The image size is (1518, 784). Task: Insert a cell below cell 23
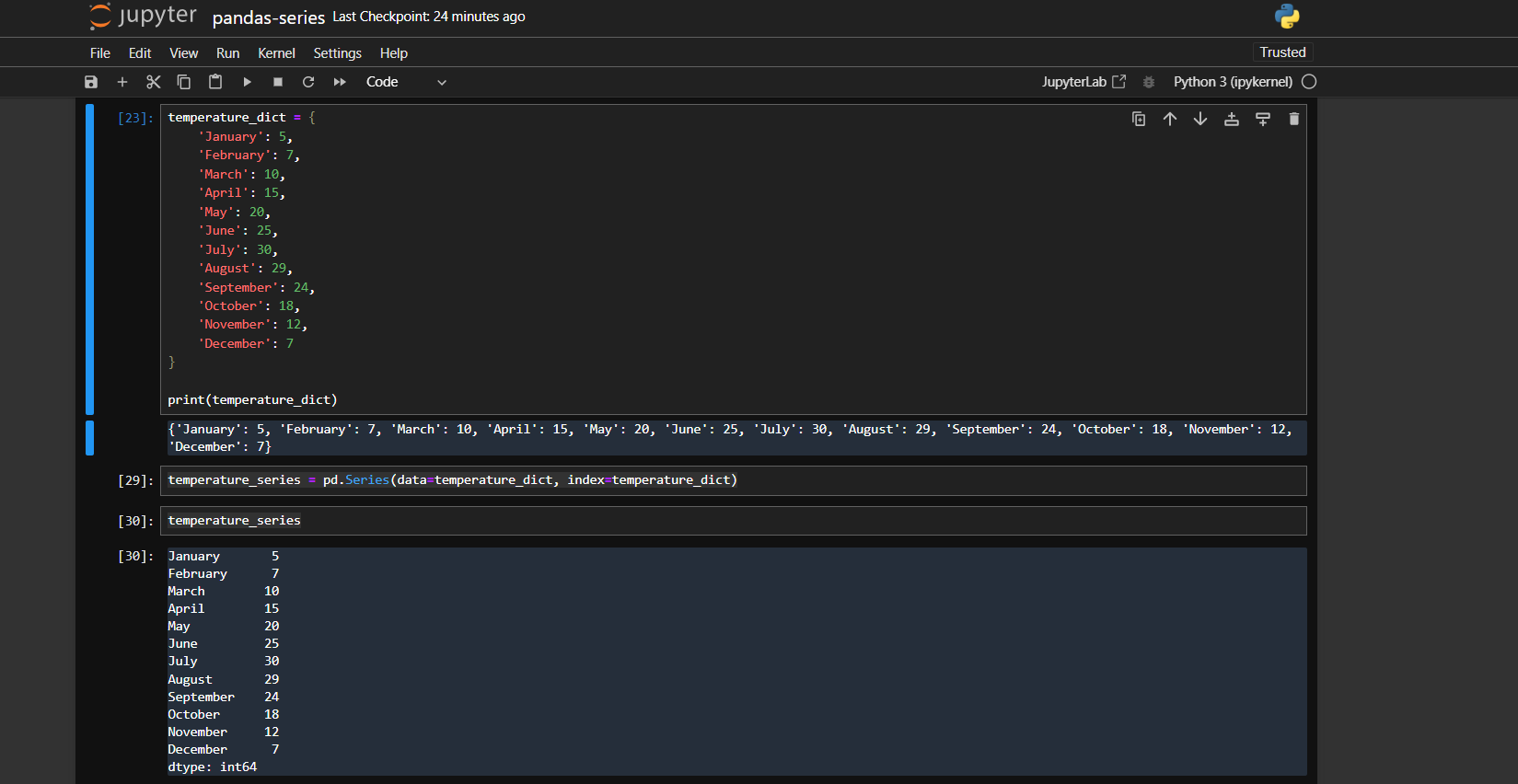point(1263,119)
